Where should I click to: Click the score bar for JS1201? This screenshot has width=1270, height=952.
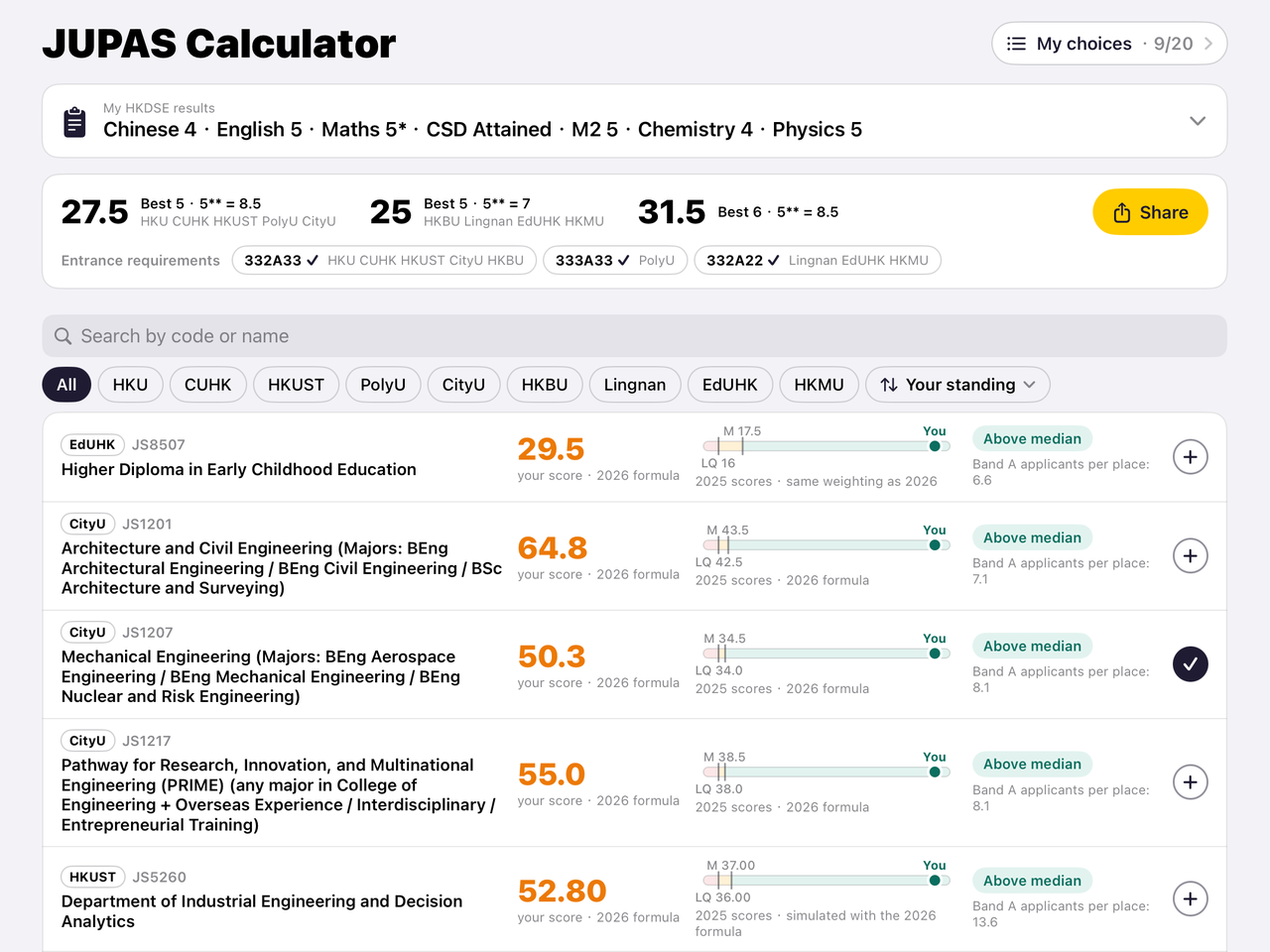[826, 544]
